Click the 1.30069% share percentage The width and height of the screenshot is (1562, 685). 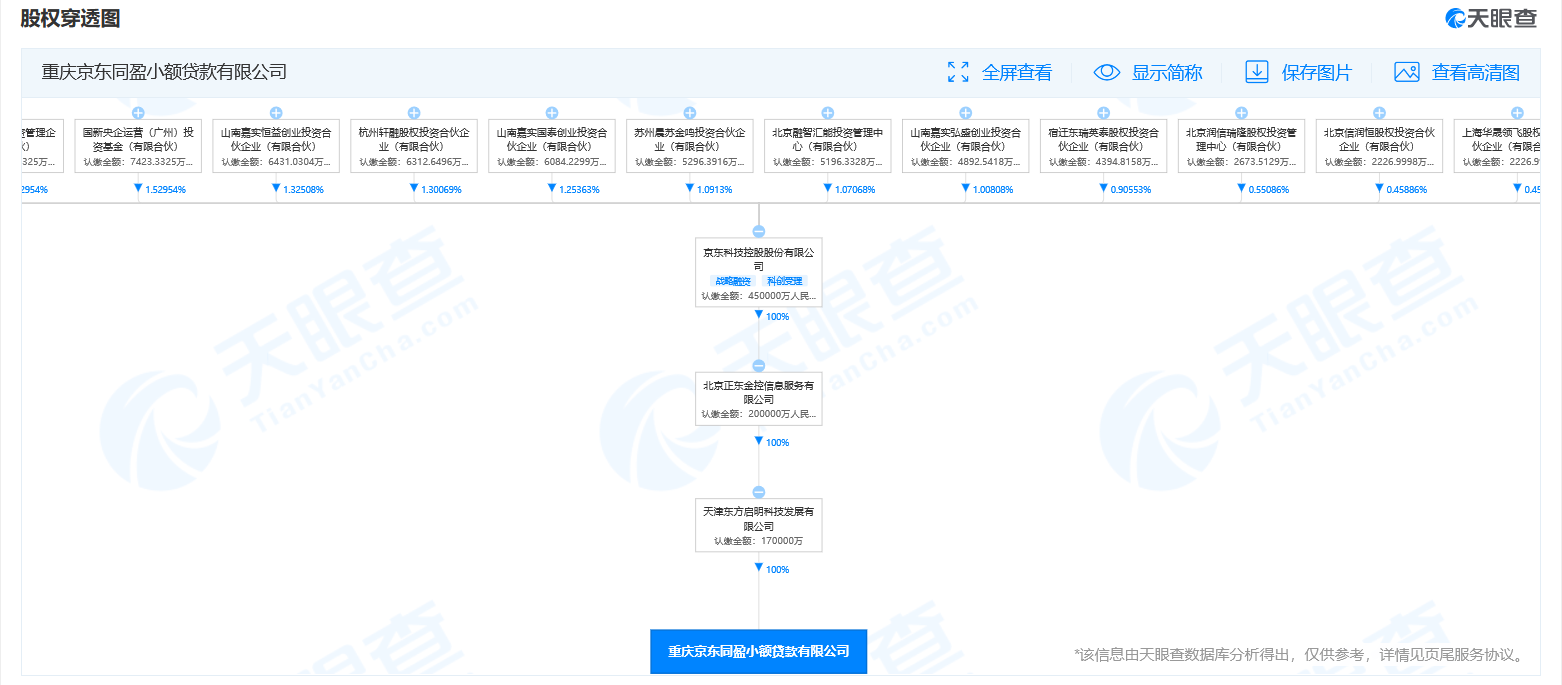[x=442, y=189]
